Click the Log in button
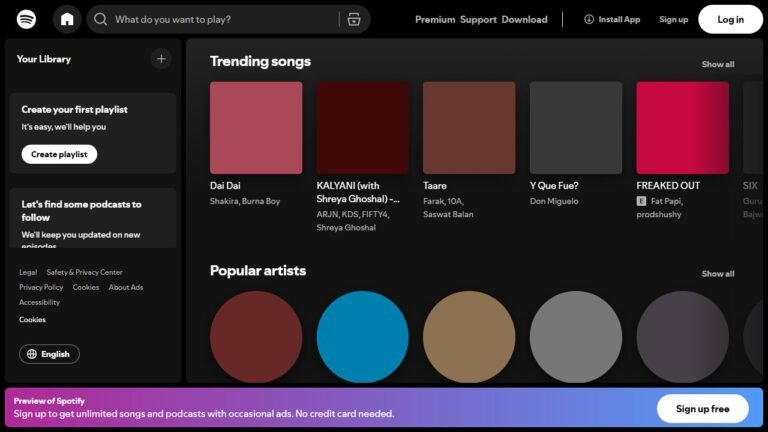 tap(730, 20)
